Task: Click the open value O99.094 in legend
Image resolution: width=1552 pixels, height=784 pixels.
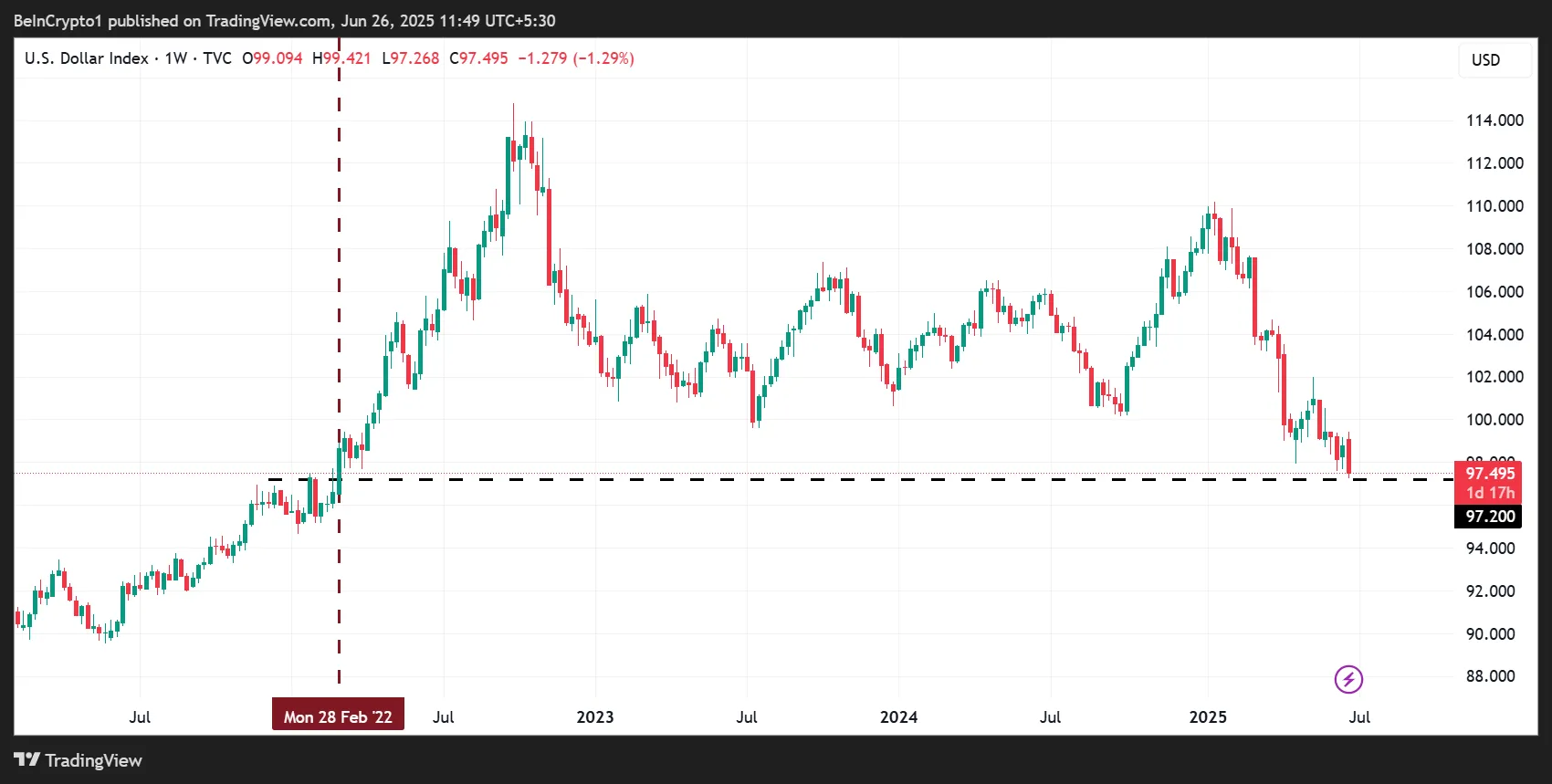Action: [x=272, y=58]
